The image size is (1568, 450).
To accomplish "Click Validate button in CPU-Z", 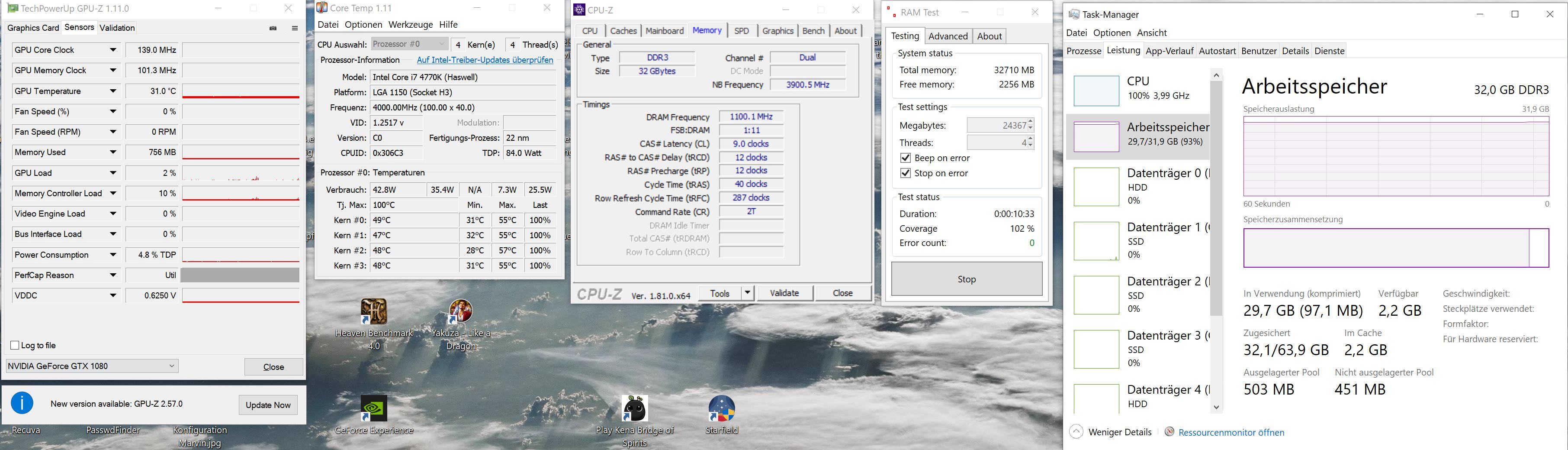I will [784, 293].
